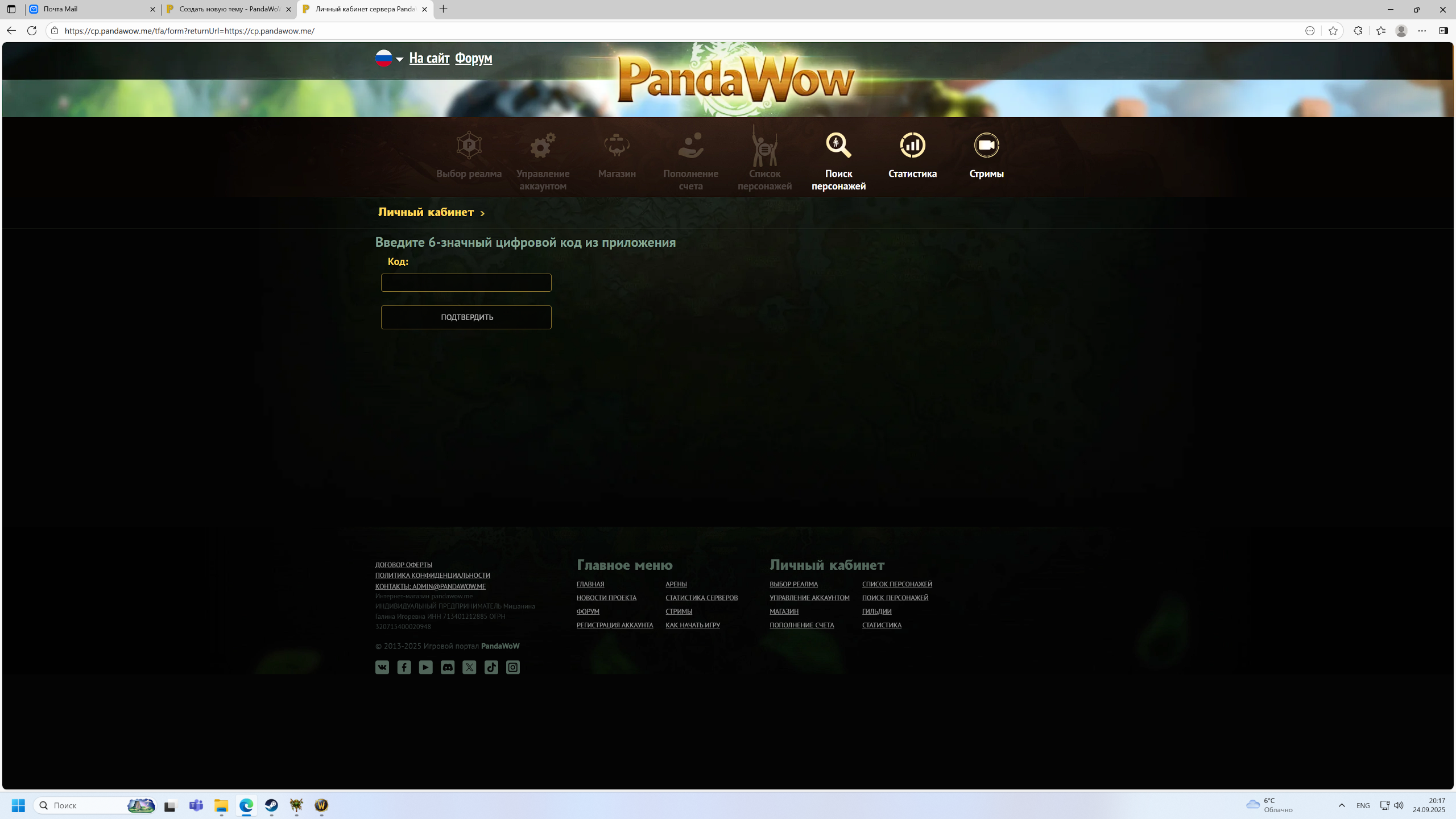Screen dimensions: 1456x819
Task: Click the Код input field
Action: [466, 283]
